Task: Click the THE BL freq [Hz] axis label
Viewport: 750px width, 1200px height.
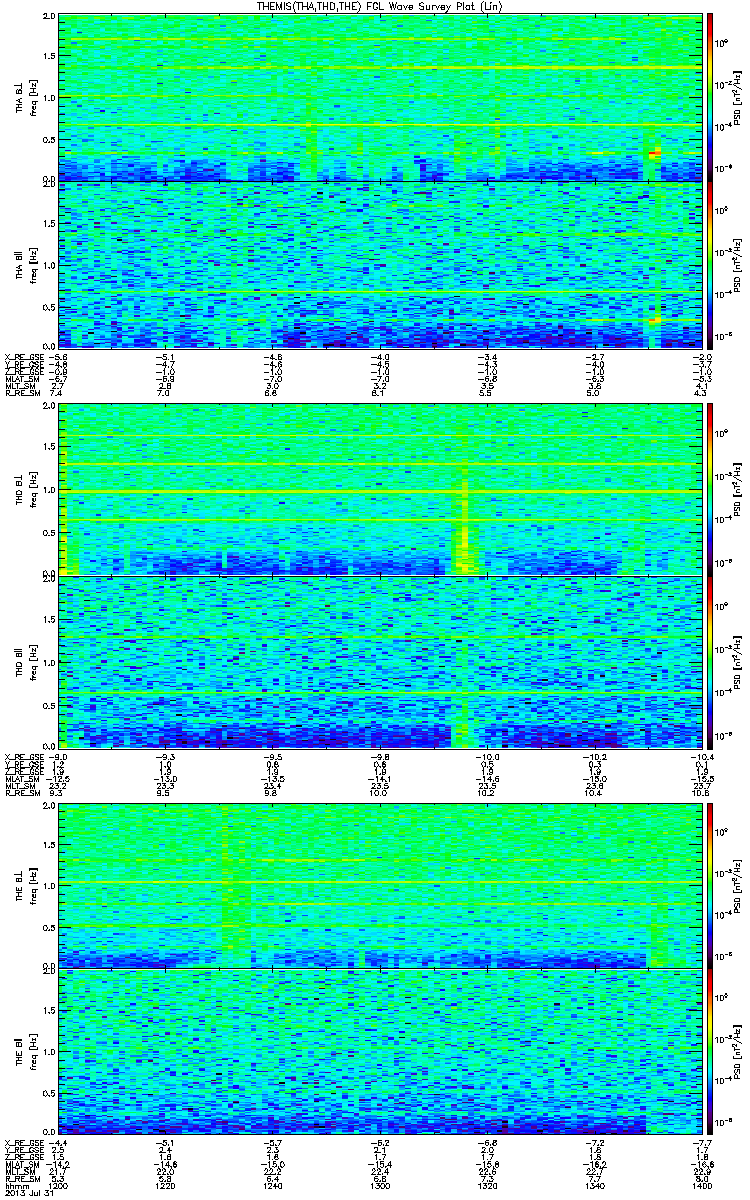Action: tap(28, 884)
